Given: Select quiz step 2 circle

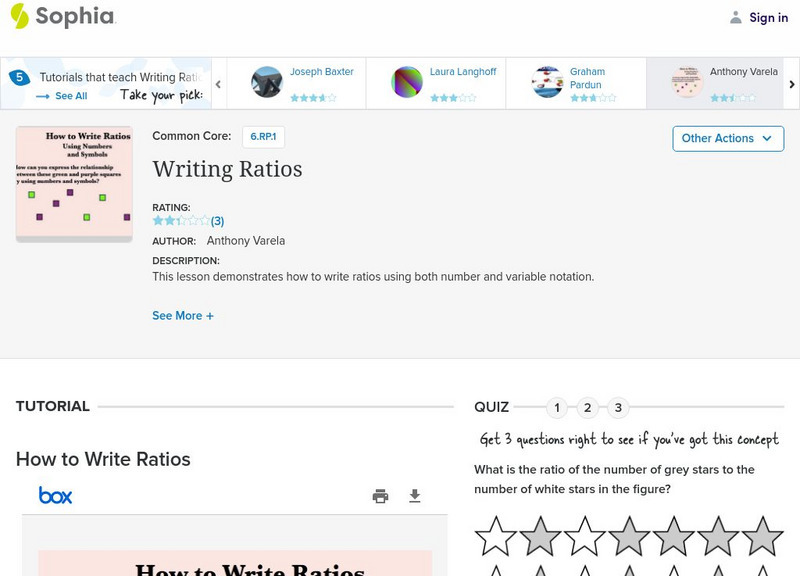Looking at the screenshot, I should [x=588, y=407].
